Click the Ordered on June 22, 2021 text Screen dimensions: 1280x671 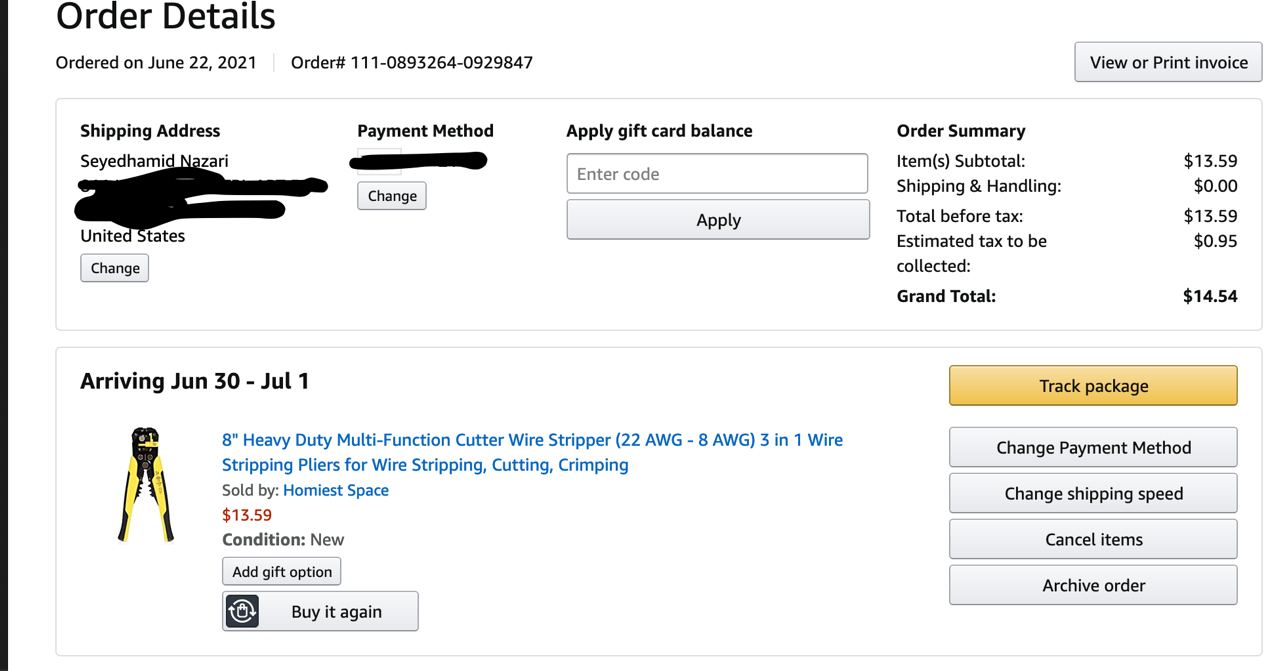pyautogui.click(x=156, y=62)
